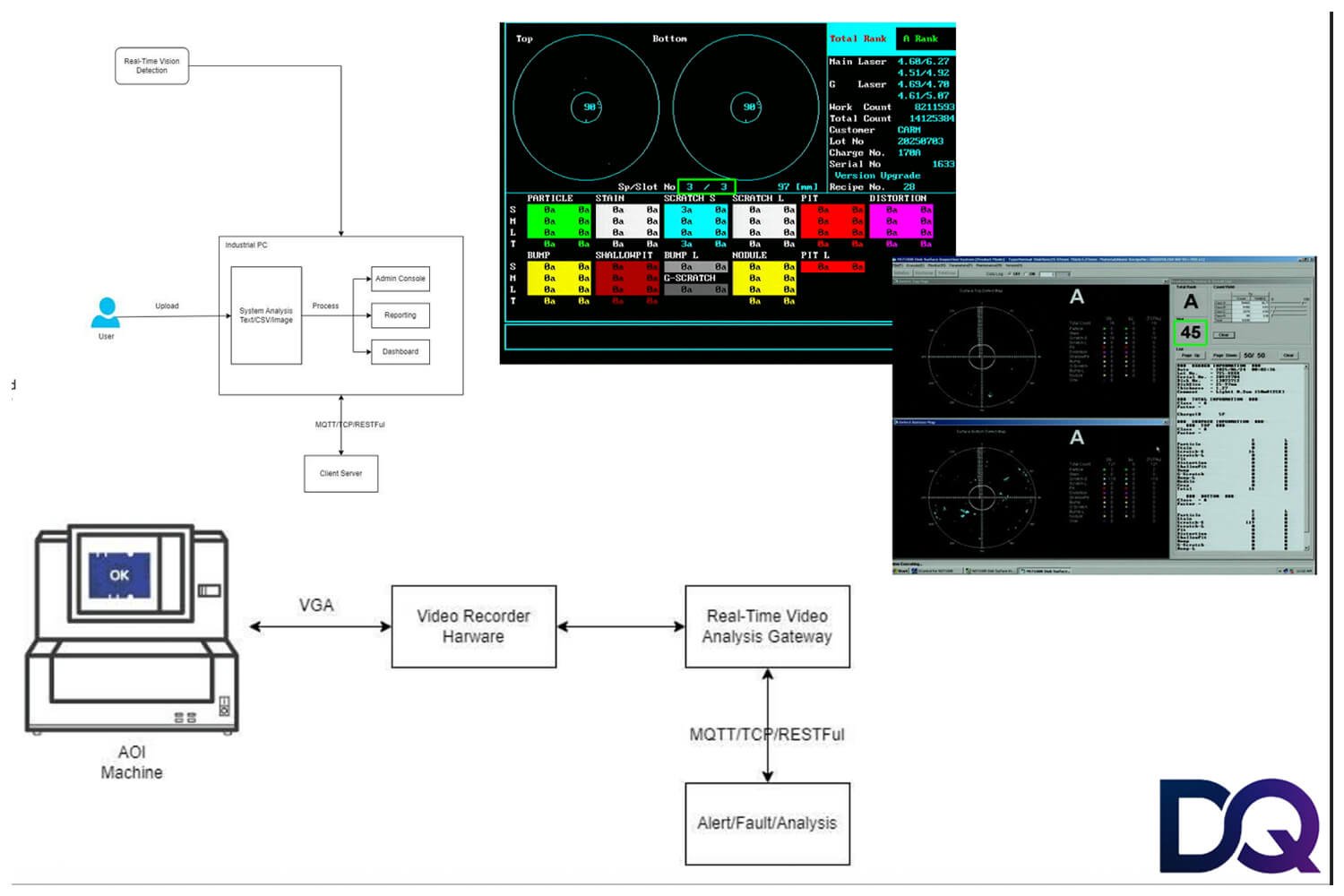Open the Dashboard box
The height and width of the screenshot is (896, 1344).
pos(400,351)
